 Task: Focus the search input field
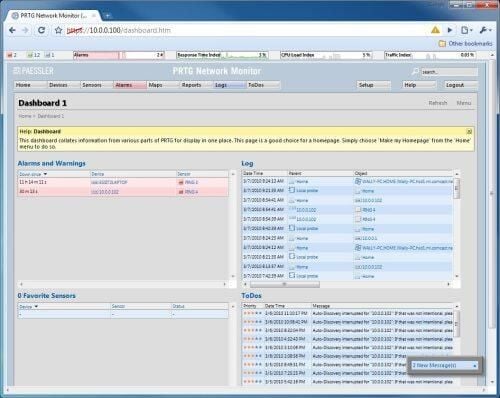pyautogui.click(x=449, y=72)
